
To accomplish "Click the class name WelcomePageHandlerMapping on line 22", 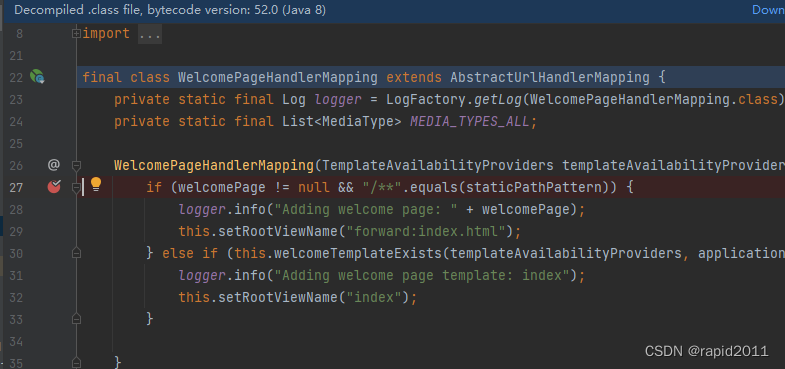I will pyautogui.click(x=278, y=78).
